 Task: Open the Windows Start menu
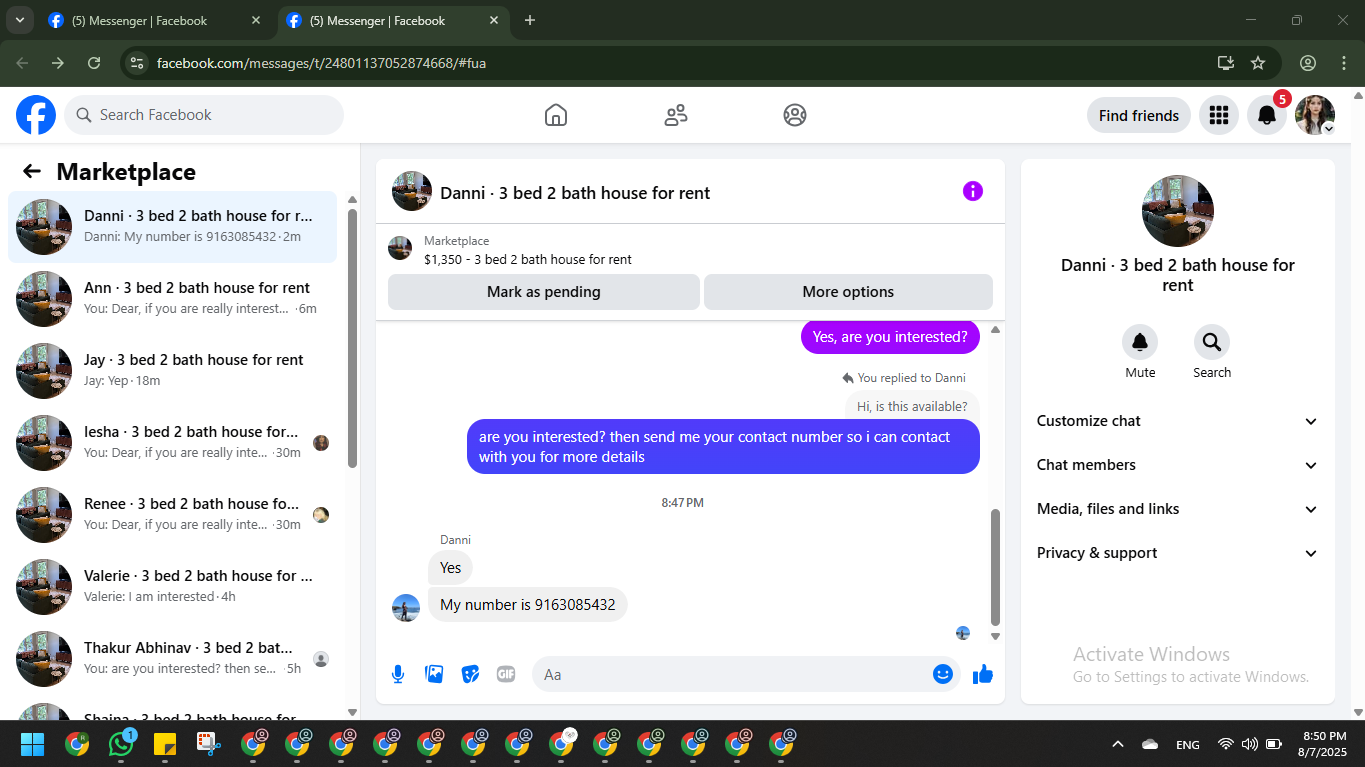[x=33, y=744]
